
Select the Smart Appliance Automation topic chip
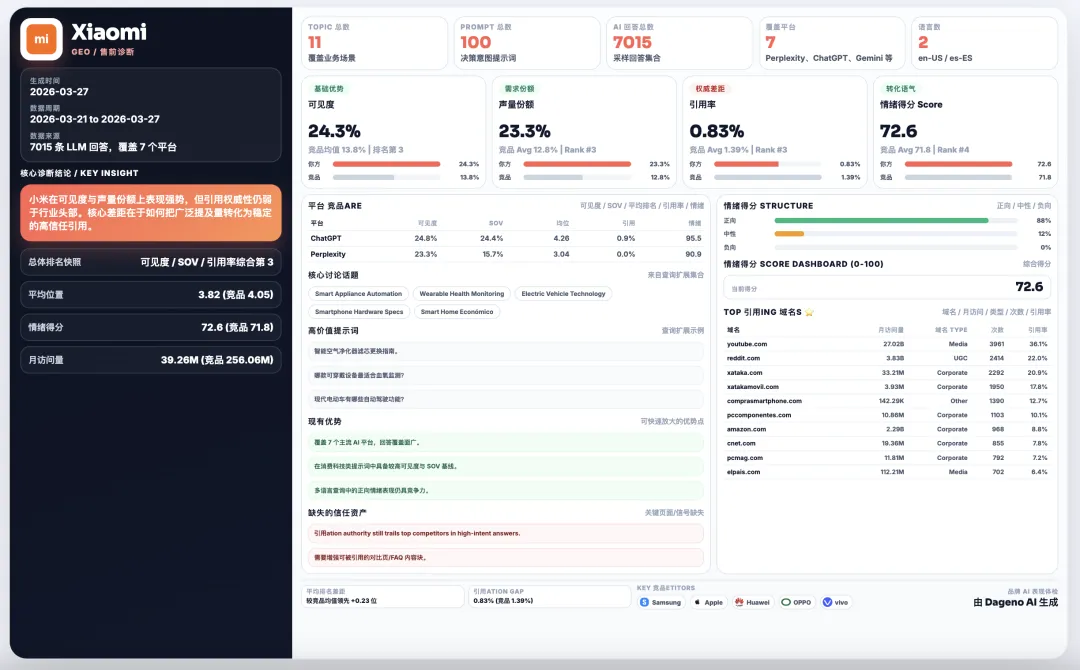point(358,294)
